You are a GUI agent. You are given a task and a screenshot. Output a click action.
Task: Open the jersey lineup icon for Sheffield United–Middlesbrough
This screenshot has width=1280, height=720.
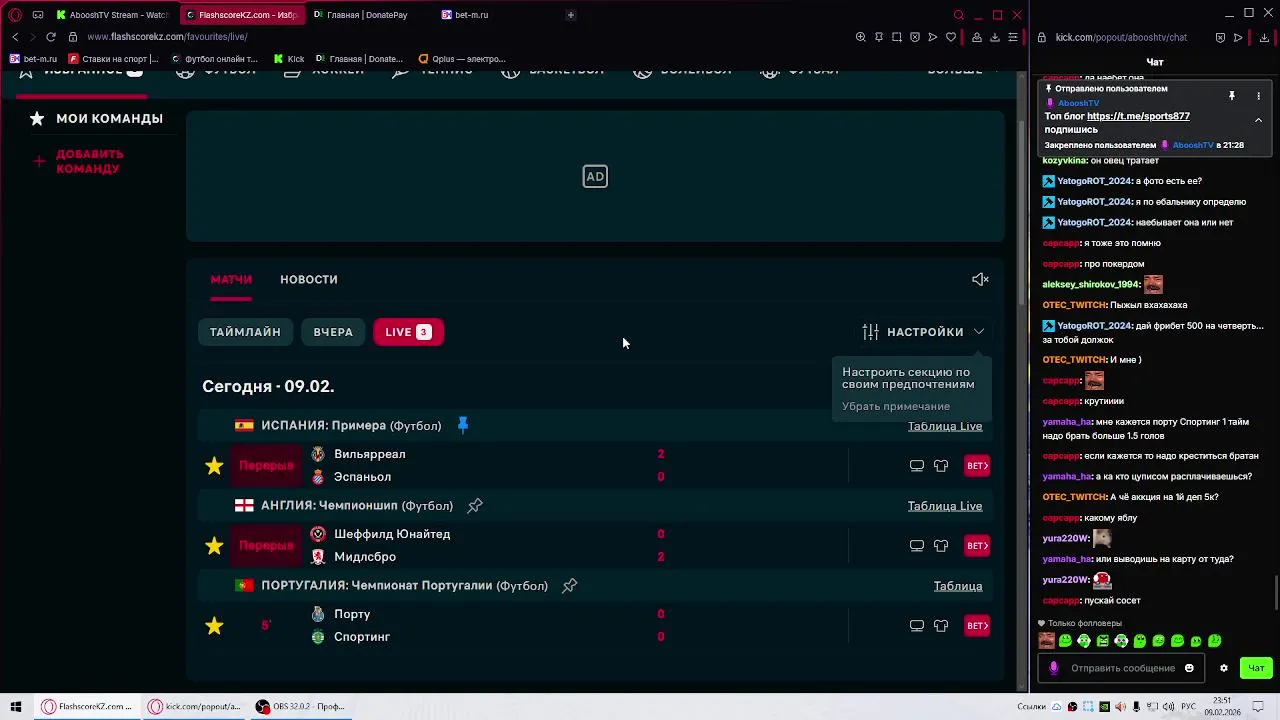941,546
